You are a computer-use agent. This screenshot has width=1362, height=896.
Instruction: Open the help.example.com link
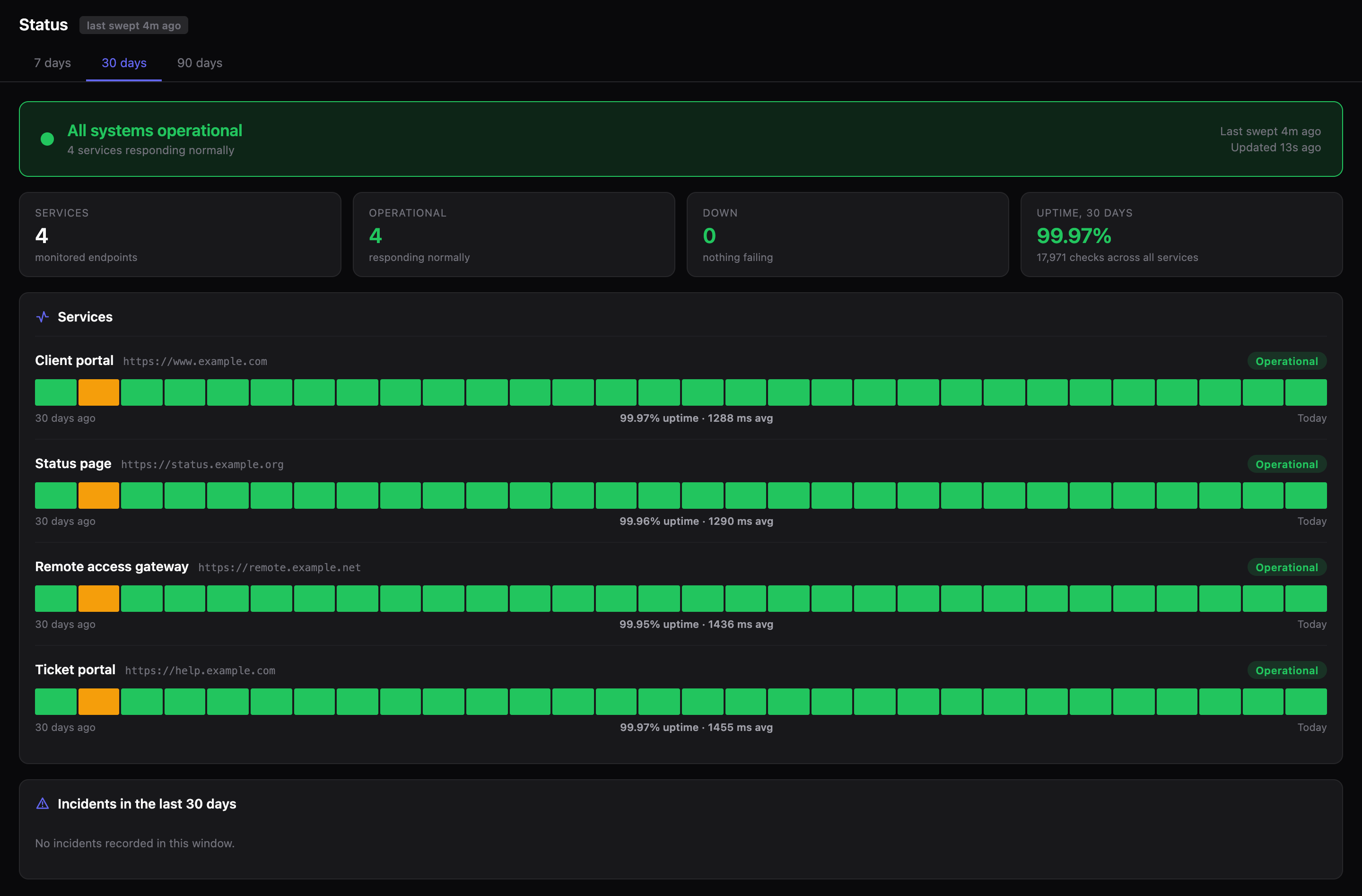[201, 670]
